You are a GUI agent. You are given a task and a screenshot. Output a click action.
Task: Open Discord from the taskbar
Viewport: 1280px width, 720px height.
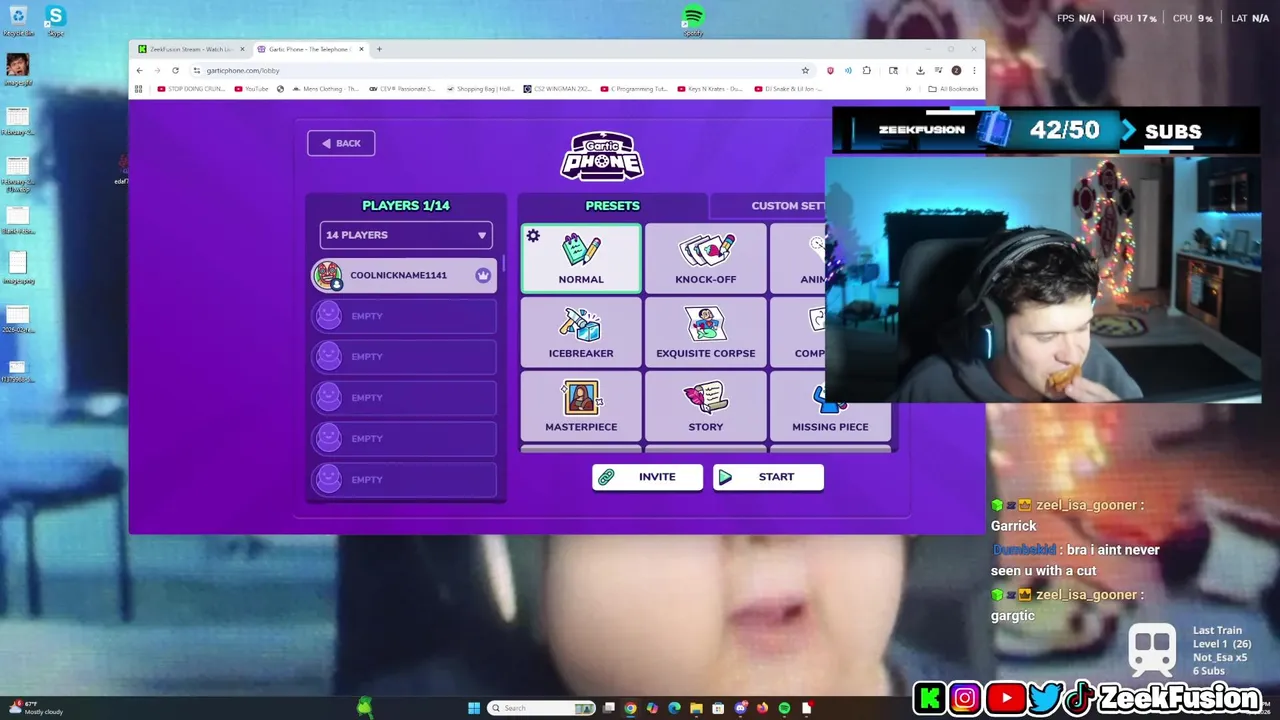(740, 708)
